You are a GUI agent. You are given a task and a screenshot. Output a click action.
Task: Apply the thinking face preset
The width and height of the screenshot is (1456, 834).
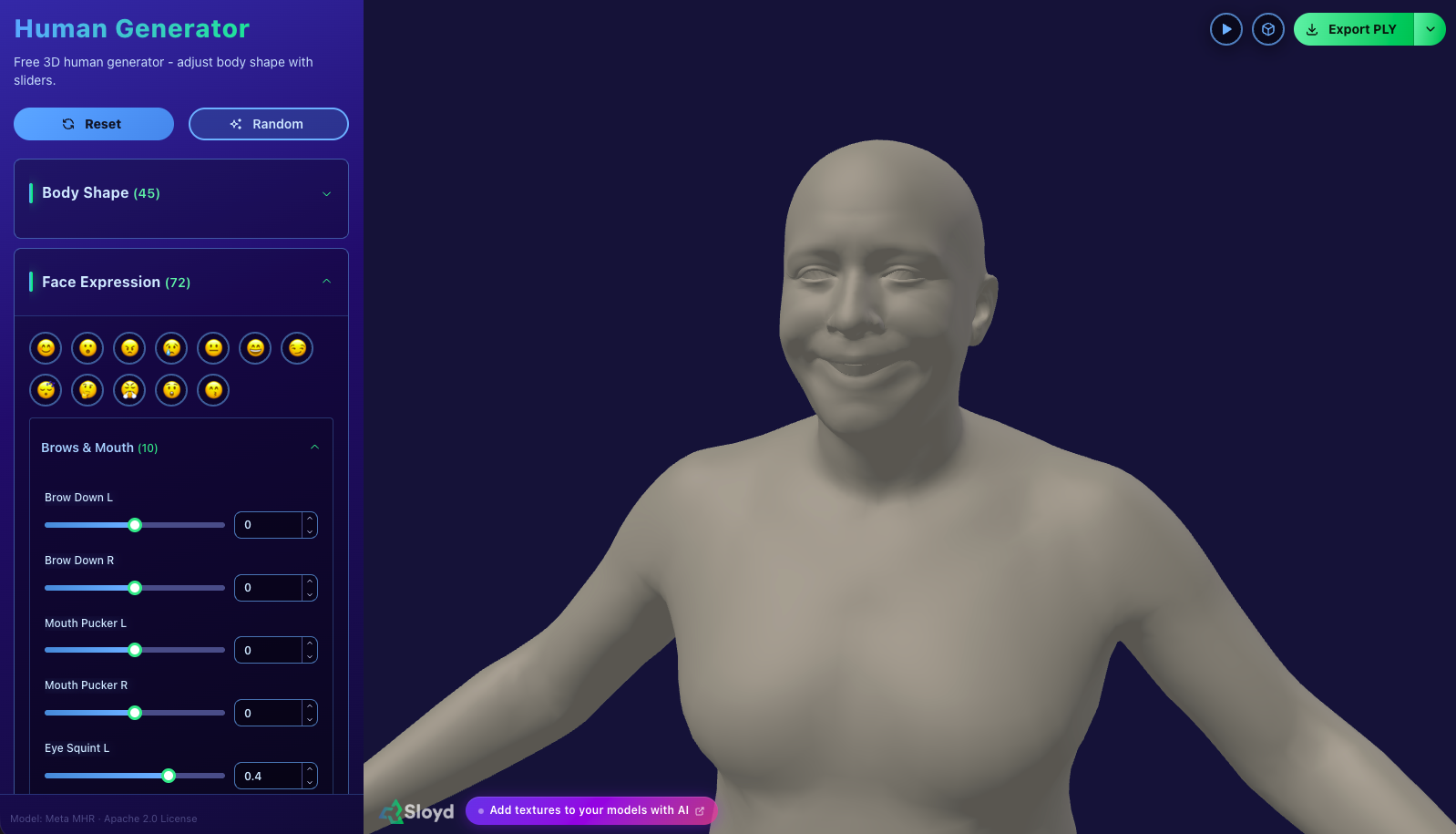coord(88,390)
